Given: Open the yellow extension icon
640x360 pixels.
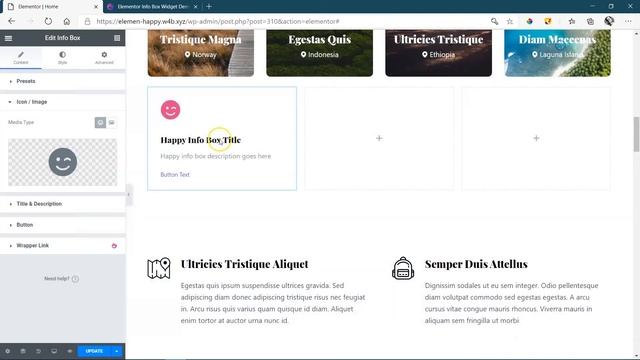Looking at the screenshot, I should click(x=548, y=21).
